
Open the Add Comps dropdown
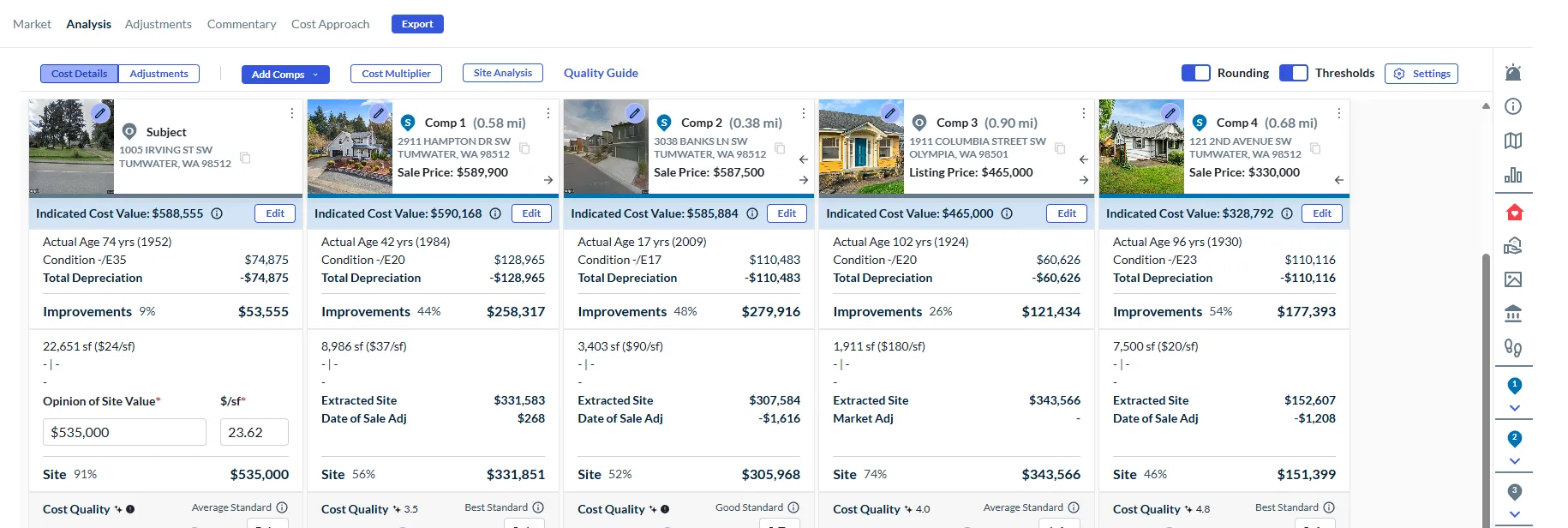[285, 75]
